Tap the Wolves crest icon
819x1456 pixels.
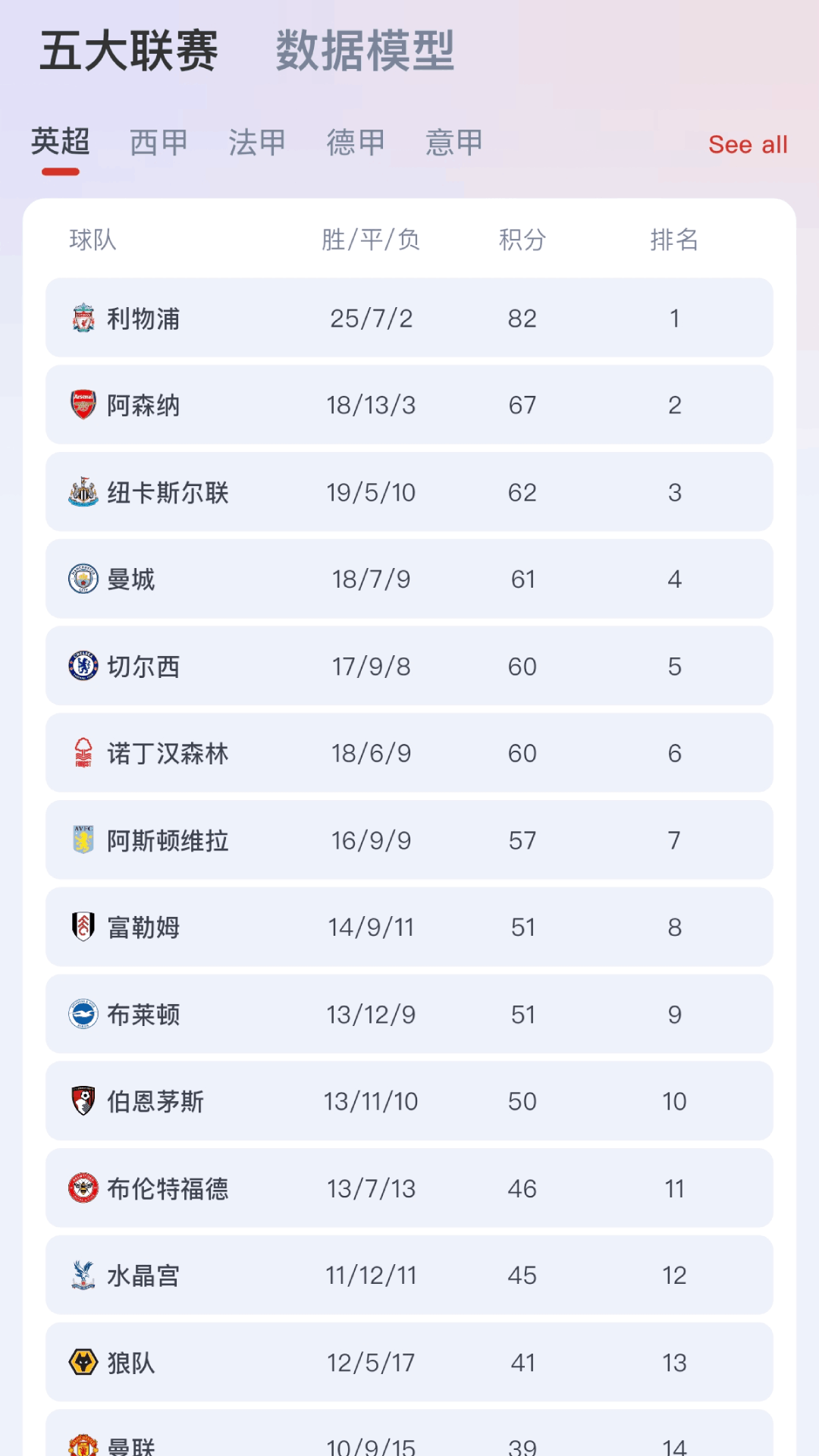83,1362
